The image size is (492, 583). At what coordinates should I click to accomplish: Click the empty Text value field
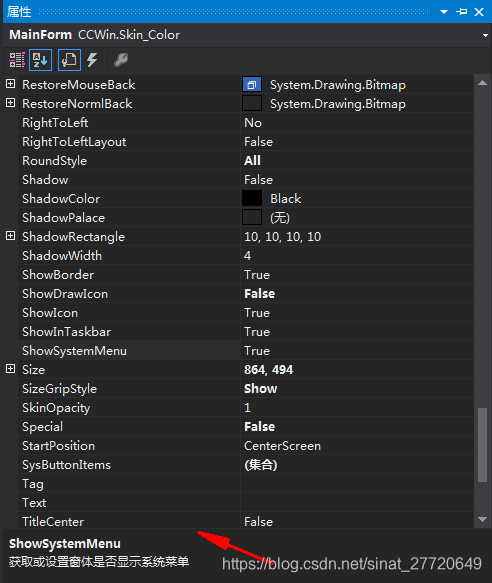[357, 503]
